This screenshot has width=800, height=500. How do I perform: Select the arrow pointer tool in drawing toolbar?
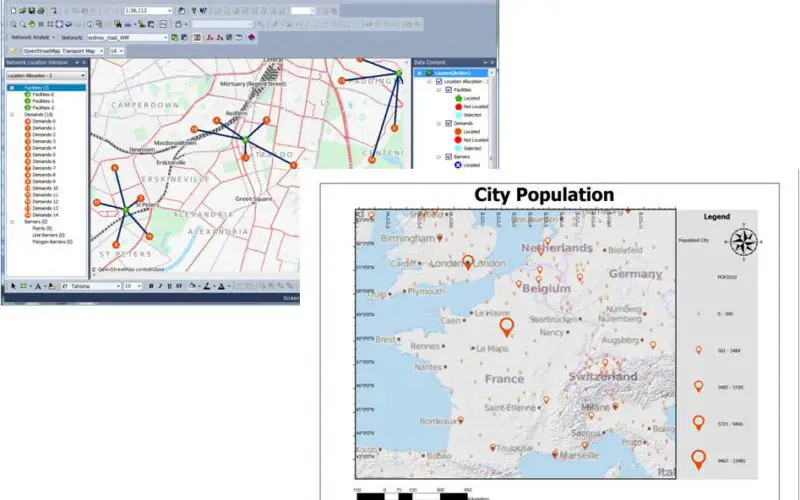13,286
